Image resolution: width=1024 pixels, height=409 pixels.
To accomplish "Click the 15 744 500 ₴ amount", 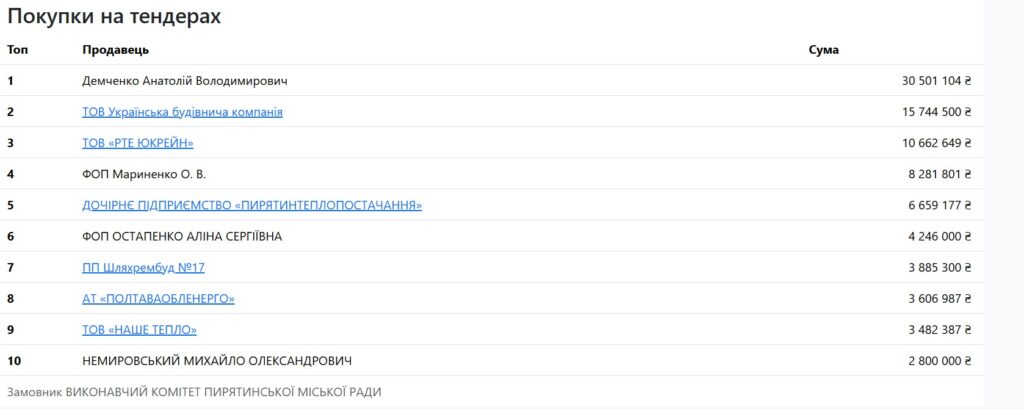I will coord(936,112).
